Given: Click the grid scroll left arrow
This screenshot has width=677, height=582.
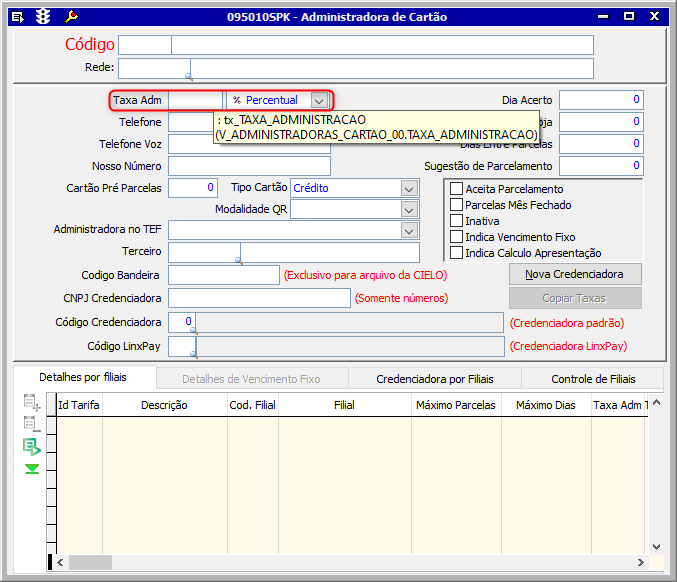Looking at the screenshot, I should 60,563.
